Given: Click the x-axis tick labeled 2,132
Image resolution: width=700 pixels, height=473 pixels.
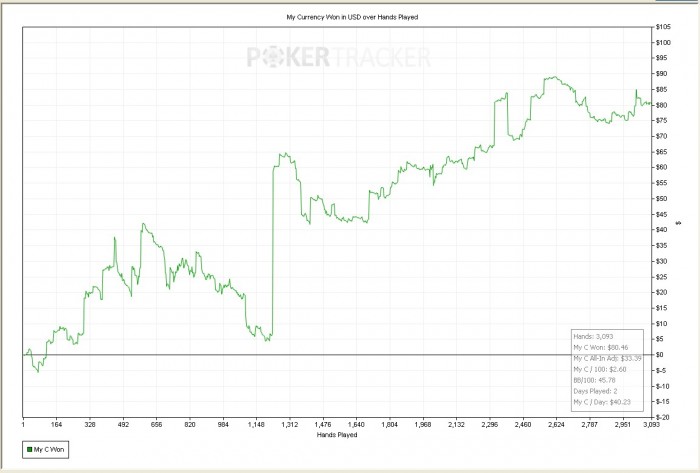Looking at the screenshot, I should 456,424.
